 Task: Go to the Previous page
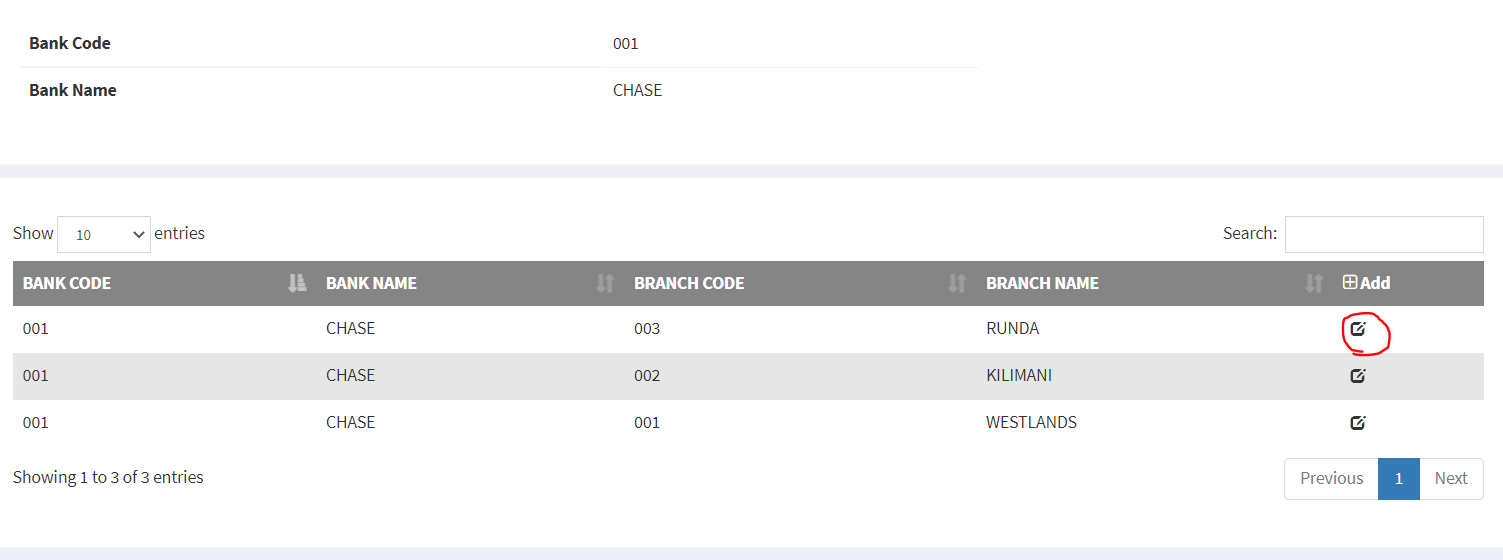pos(1331,478)
